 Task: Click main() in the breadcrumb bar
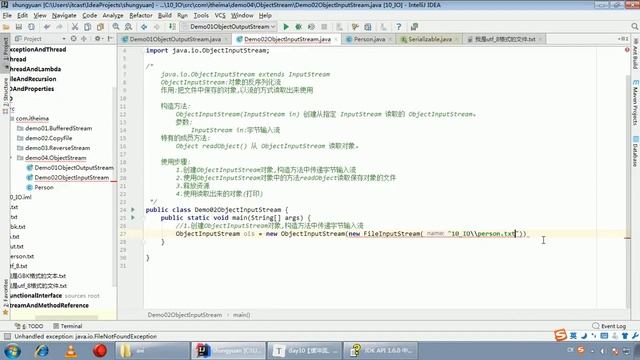pos(242,315)
